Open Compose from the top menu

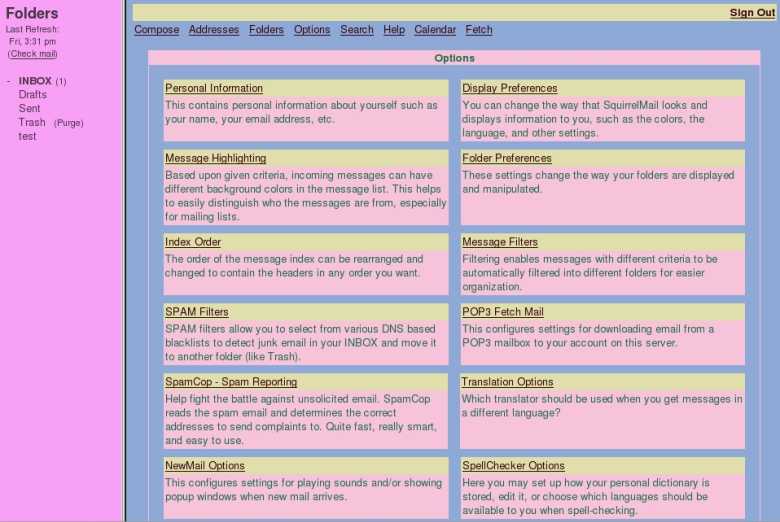point(156,30)
